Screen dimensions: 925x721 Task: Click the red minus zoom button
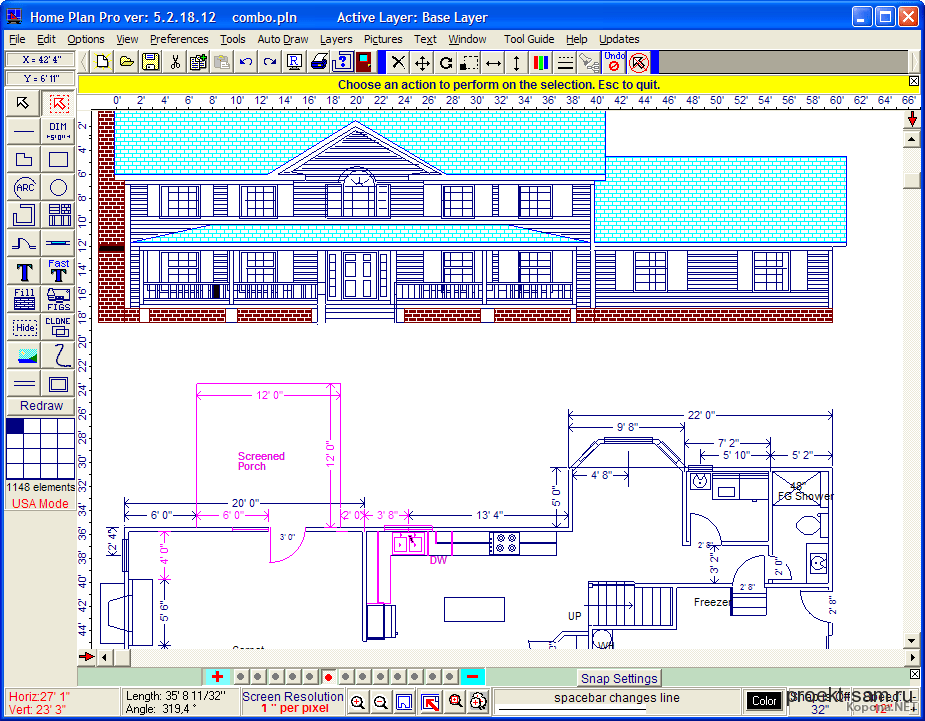click(472, 677)
